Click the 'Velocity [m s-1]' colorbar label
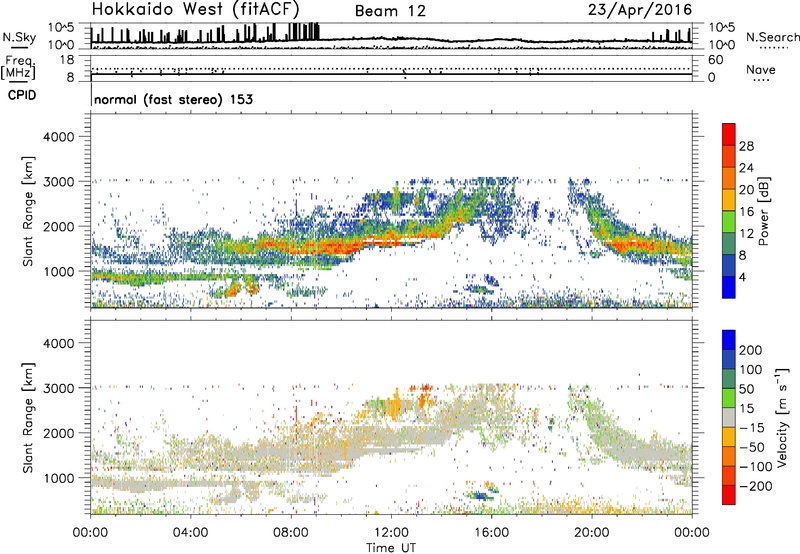Image resolution: width=800 pixels, height=554 pixels. 782,417
